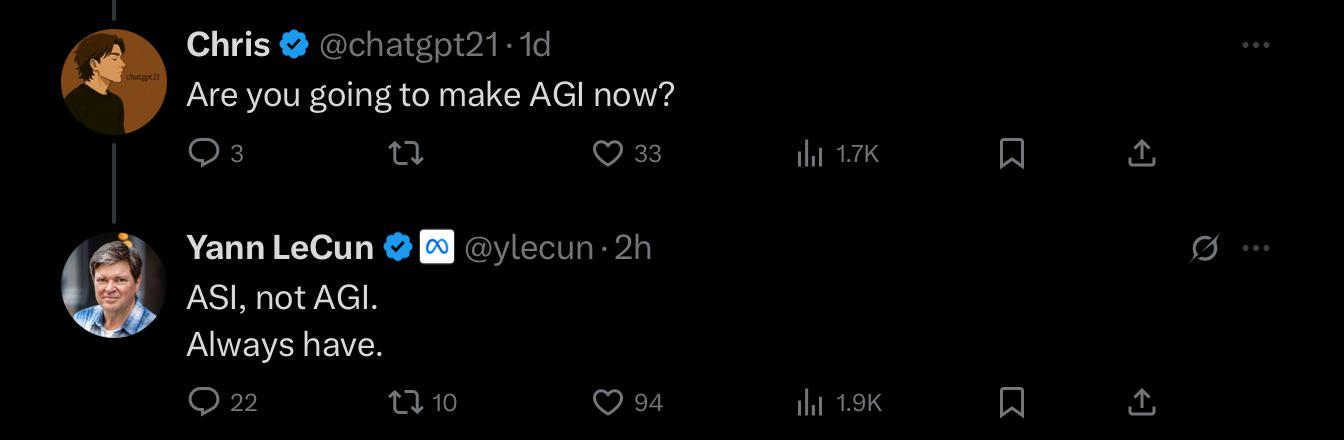
Task: Open Chris's profile picture
Action: coord(114,82)
